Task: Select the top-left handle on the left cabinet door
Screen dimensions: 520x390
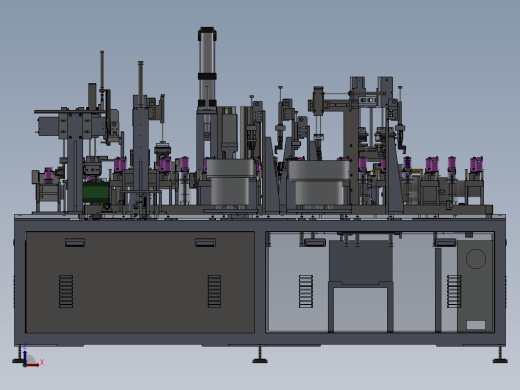Action: pos(75,242)
